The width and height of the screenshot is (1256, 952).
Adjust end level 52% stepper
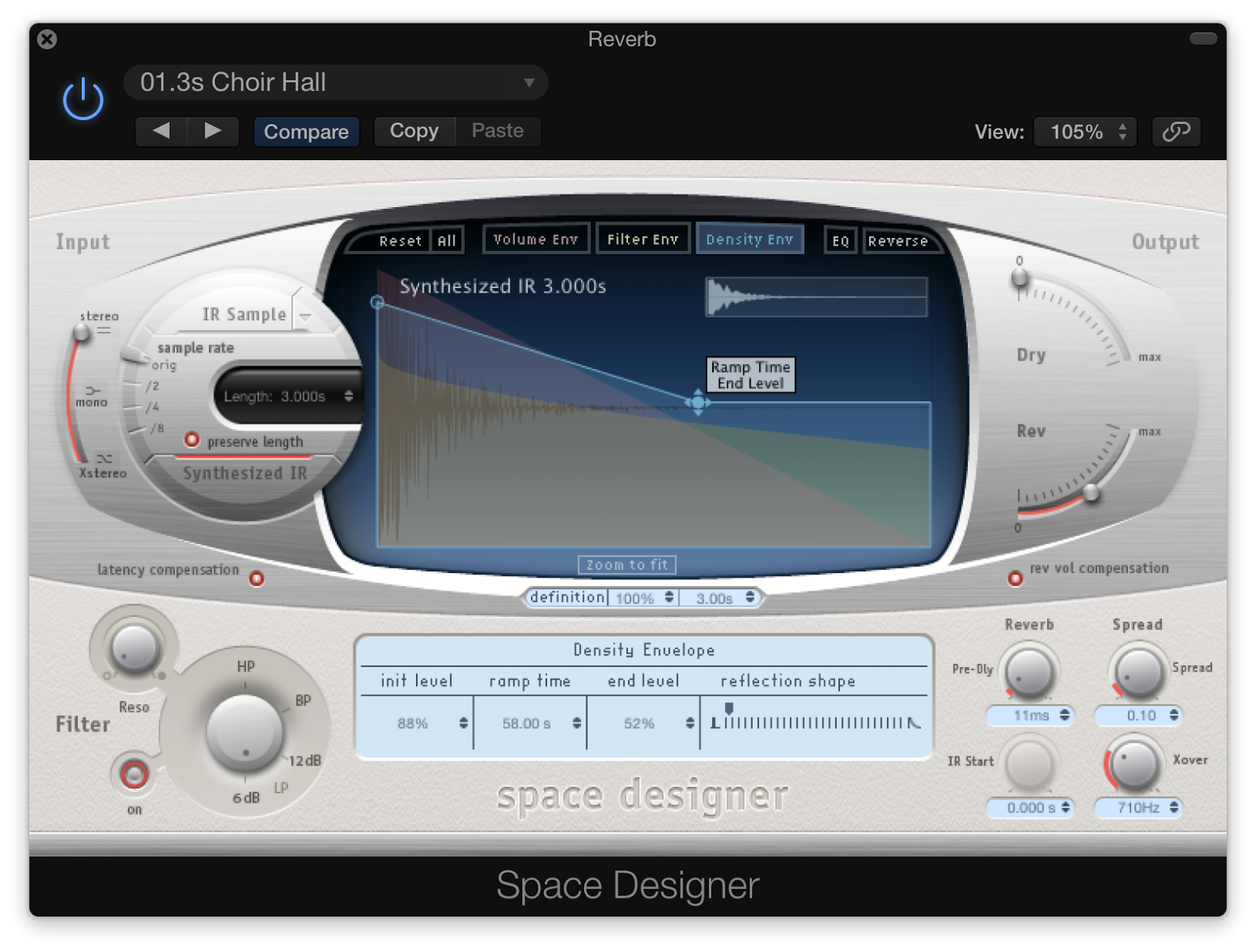tap(689, 723)
